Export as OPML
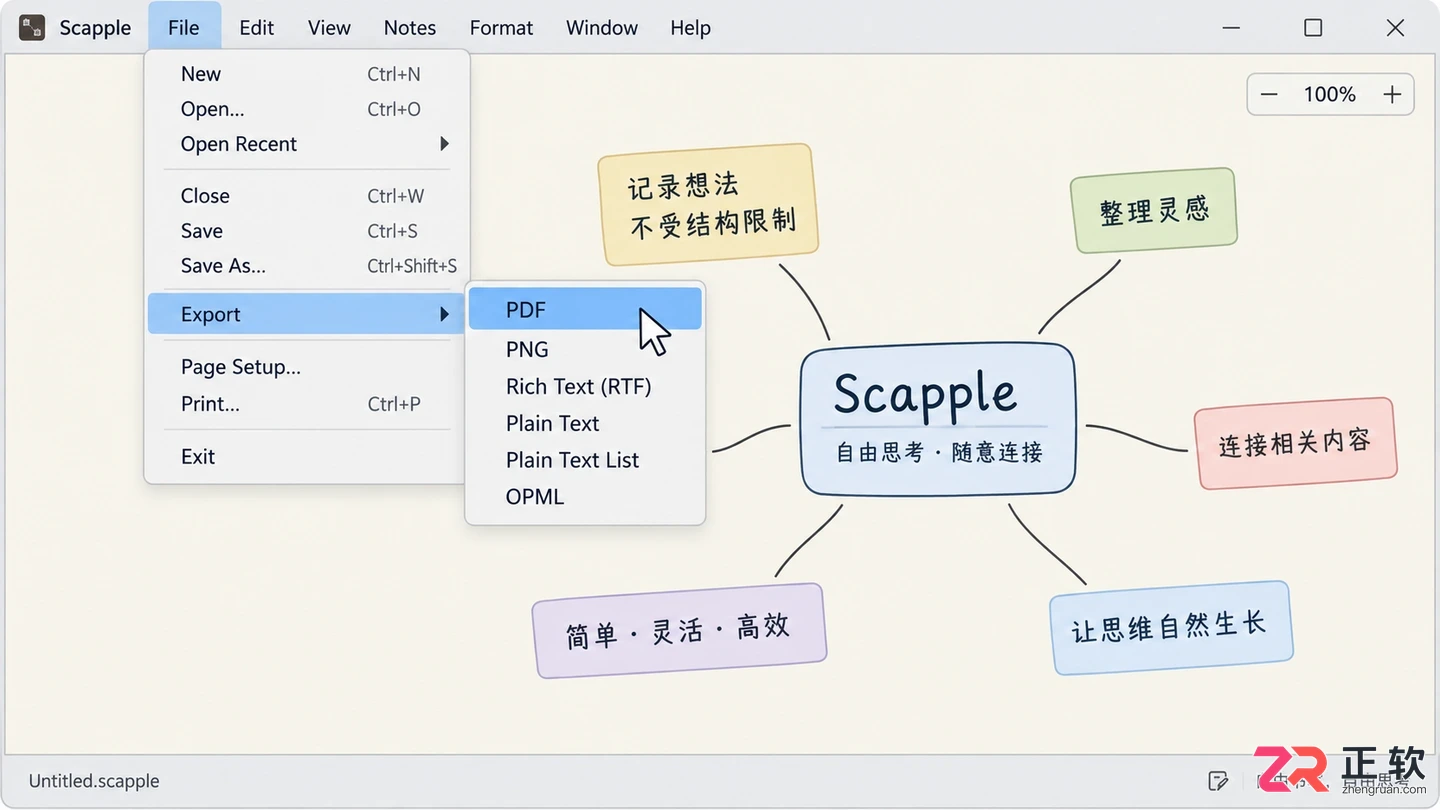The image size is (1440, 810). (x=585, y=497)
